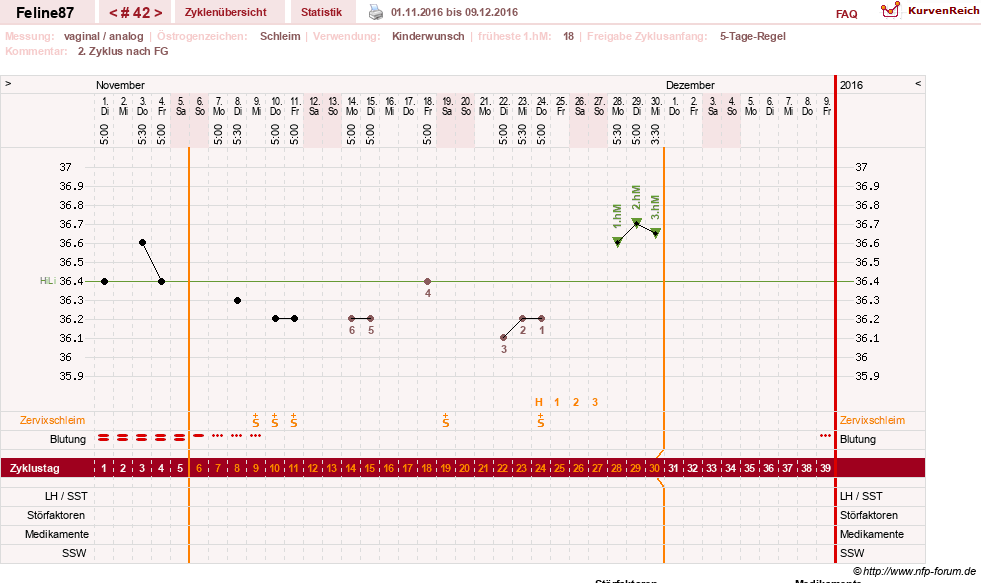Open the FAQ link
This screenshot has height=583, width=981.
(846, 14)
